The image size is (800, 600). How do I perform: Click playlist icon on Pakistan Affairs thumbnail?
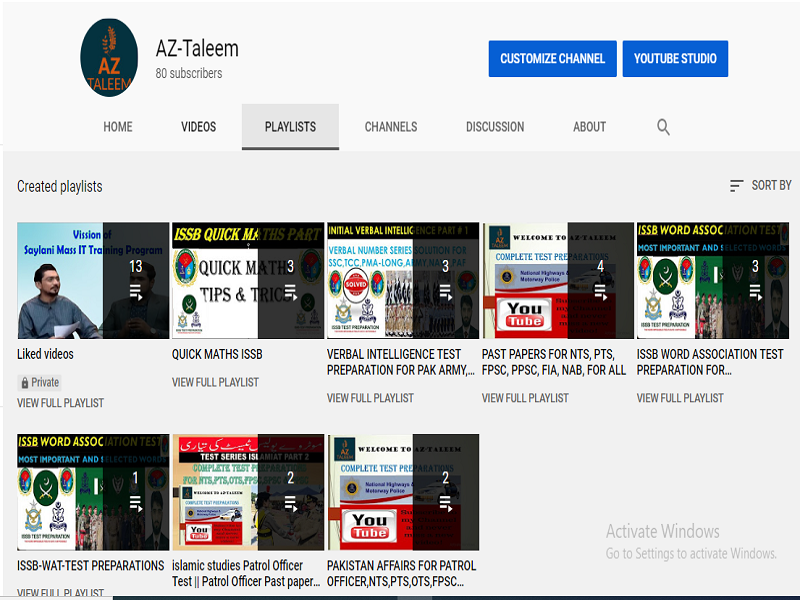[x=446, y=504]
